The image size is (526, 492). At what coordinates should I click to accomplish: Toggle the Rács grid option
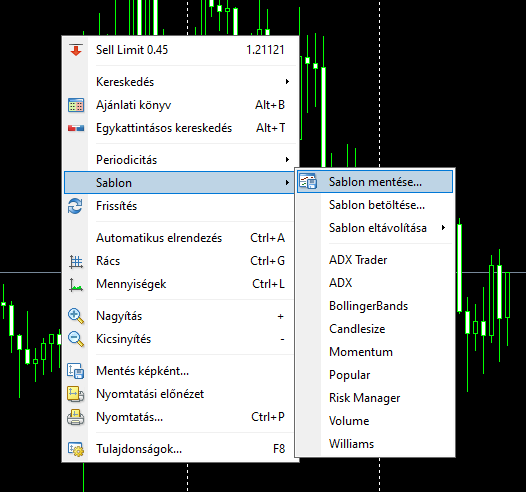181,261
